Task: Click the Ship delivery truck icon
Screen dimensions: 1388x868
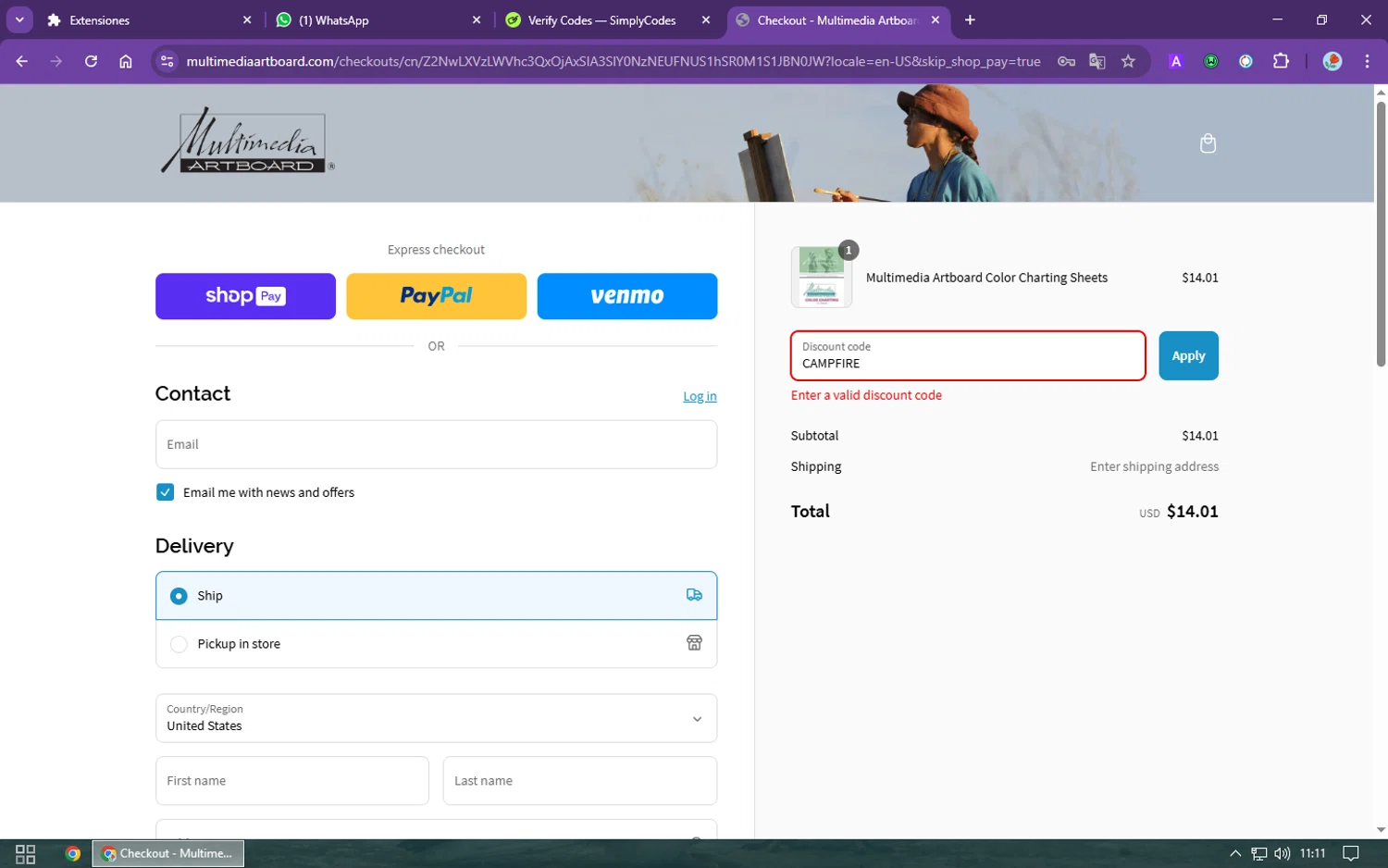Action: (694, 595)
